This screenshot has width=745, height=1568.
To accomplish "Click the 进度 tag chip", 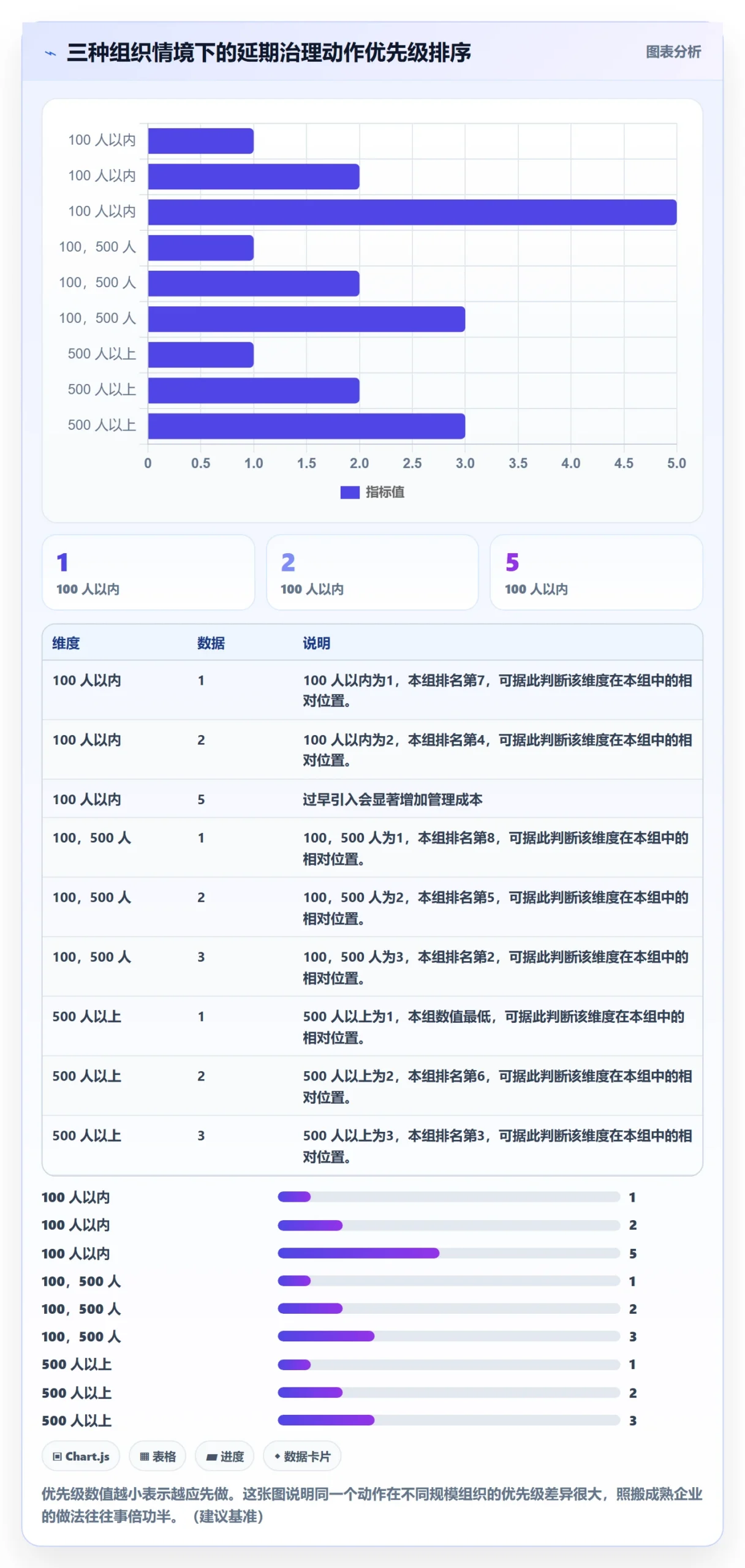I will pos(224,1456).
